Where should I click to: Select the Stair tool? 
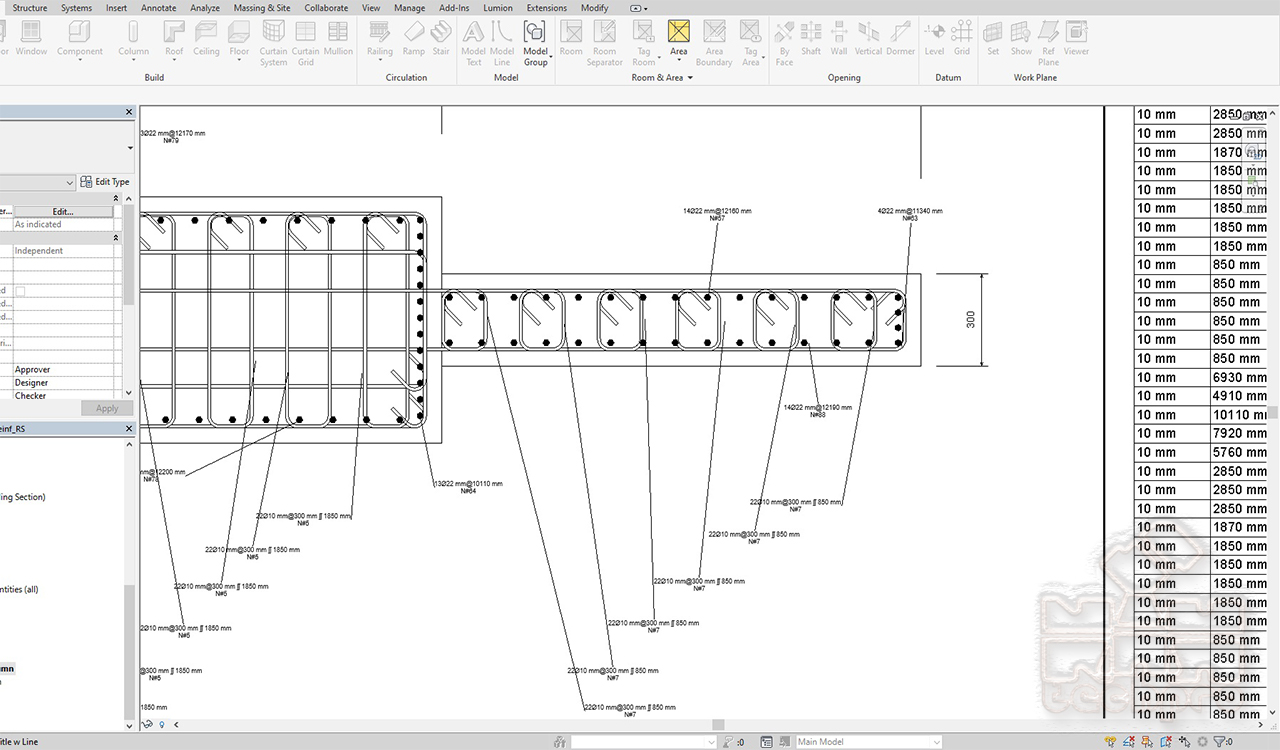[x=441, y=40]
